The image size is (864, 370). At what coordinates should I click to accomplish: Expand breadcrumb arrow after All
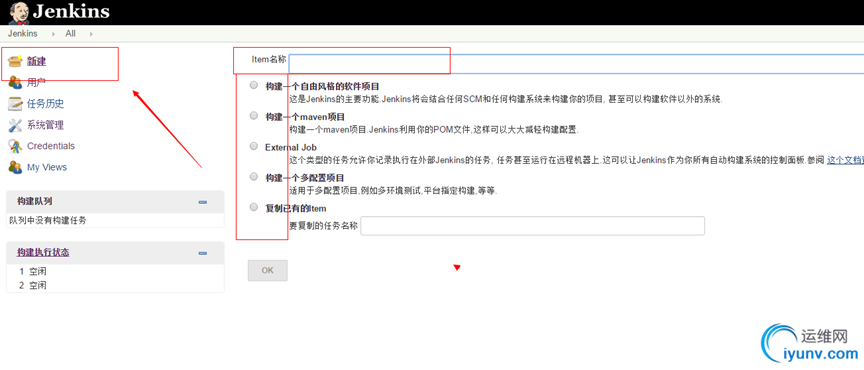point(91,34)
